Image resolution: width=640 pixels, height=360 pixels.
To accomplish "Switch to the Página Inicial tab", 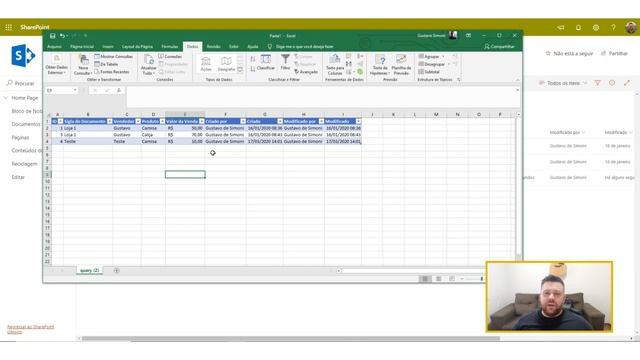I will click(x=82, y=47).
